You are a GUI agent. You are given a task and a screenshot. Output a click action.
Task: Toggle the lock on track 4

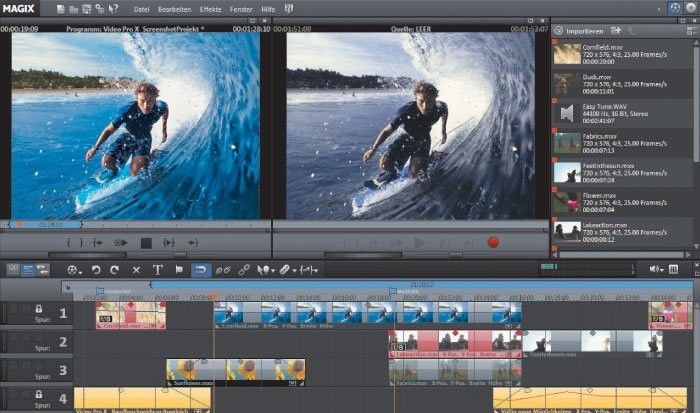pos(39,396)
